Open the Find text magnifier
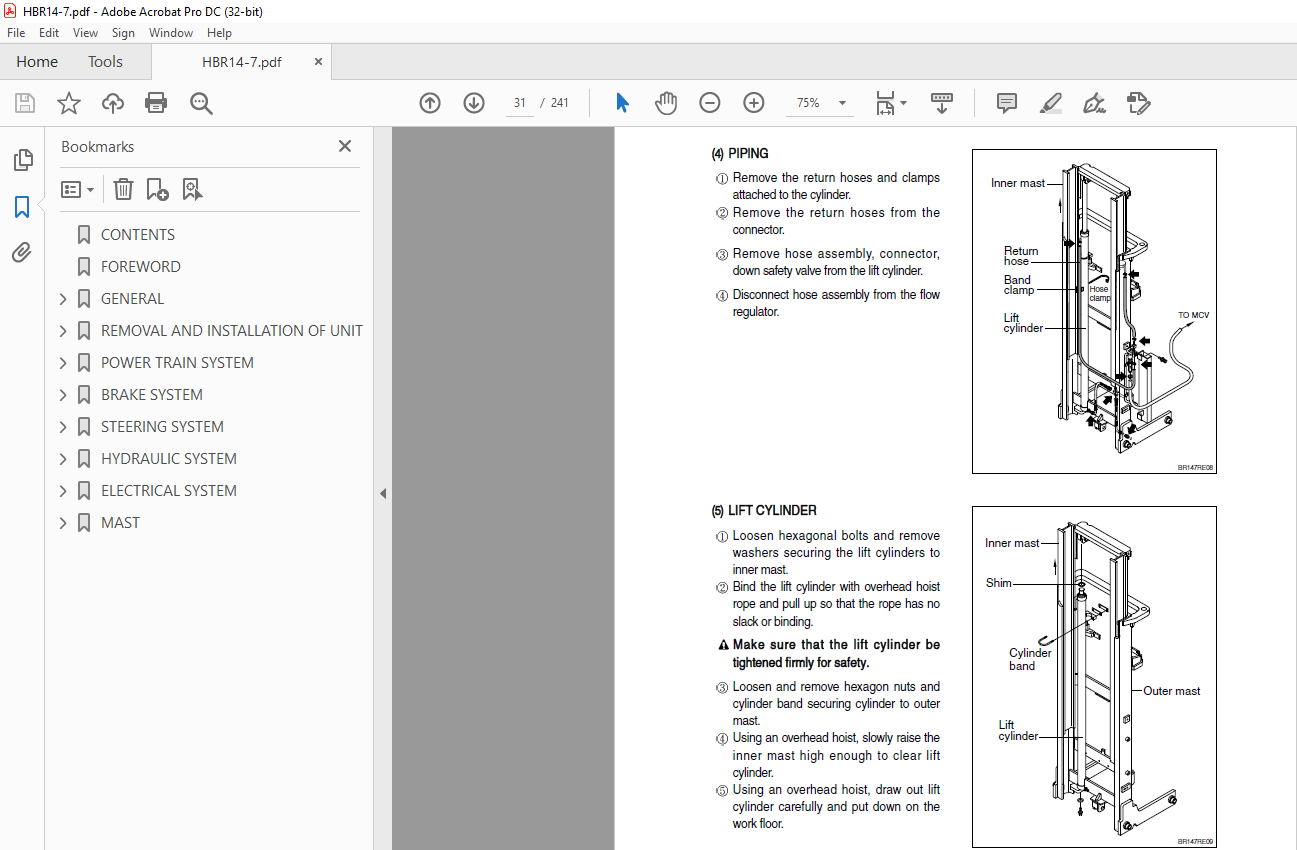The width and height of the screenshot is (1297, 850). click(x=202, y=103)
